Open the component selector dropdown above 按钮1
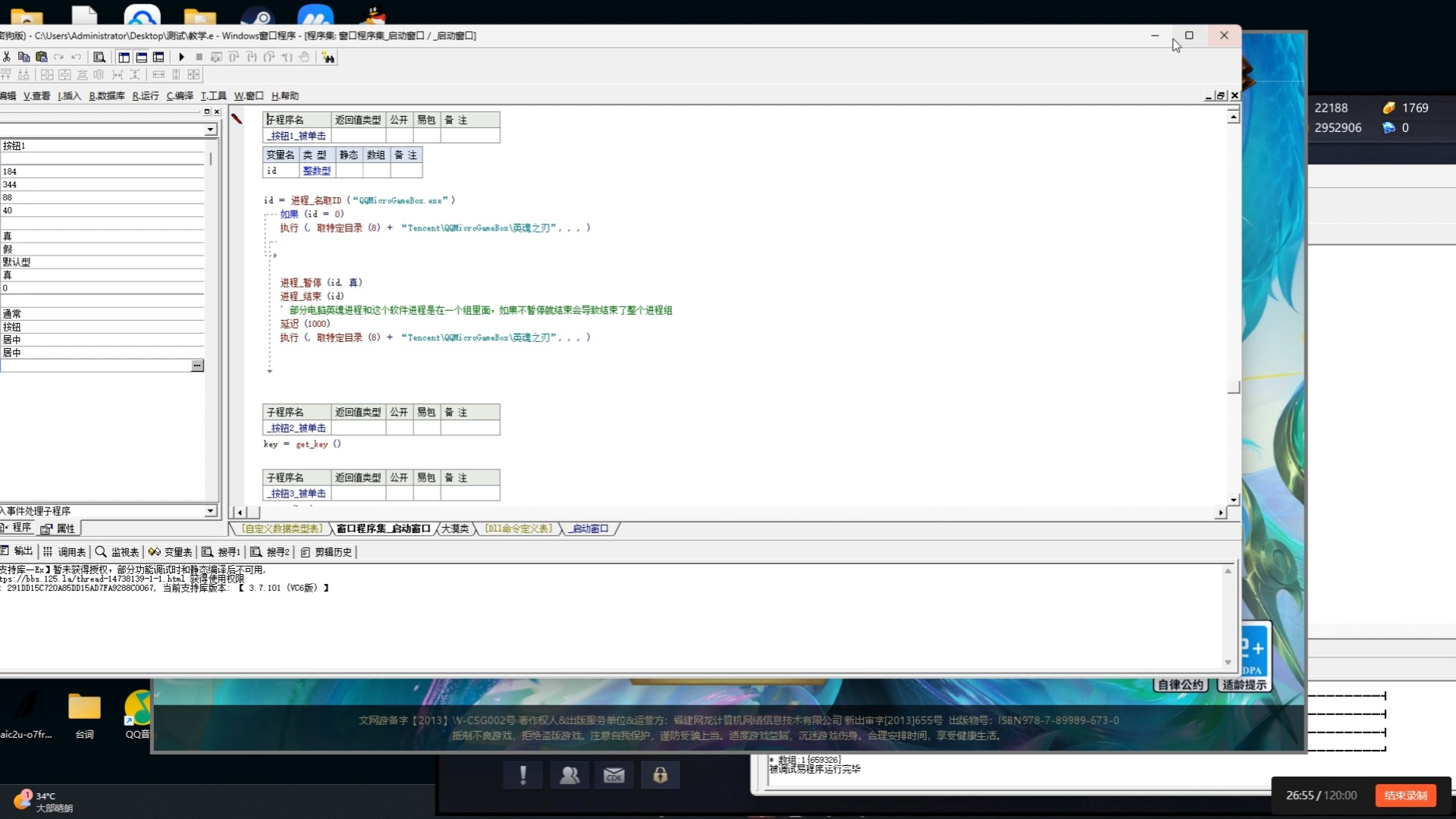Viewport: 1456px width, 819px height. (x=210, y=130)
